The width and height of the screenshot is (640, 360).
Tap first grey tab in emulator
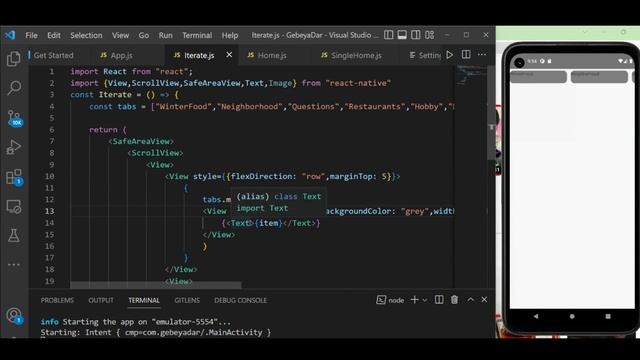point(538,76)
